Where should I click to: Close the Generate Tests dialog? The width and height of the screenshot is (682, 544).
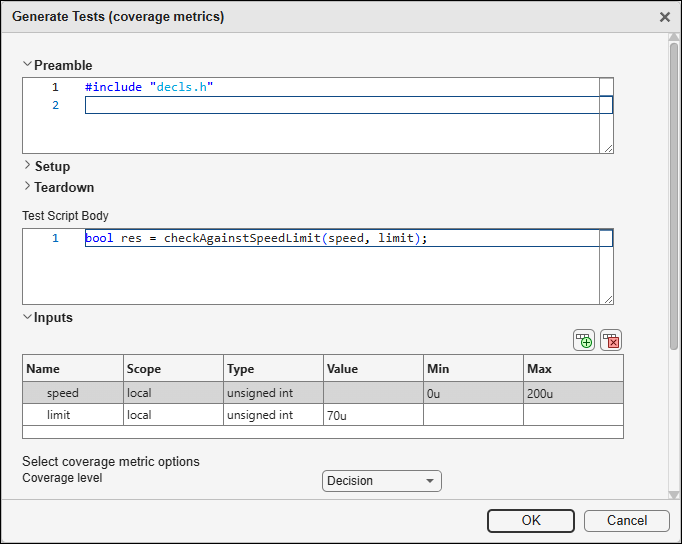665,17
